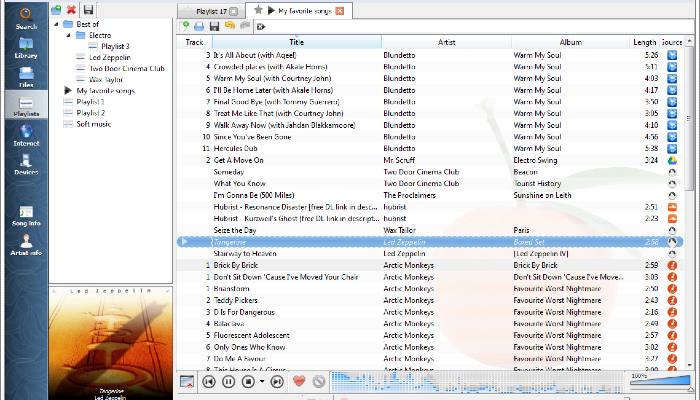Show the Artist info panel

point(26,245)
